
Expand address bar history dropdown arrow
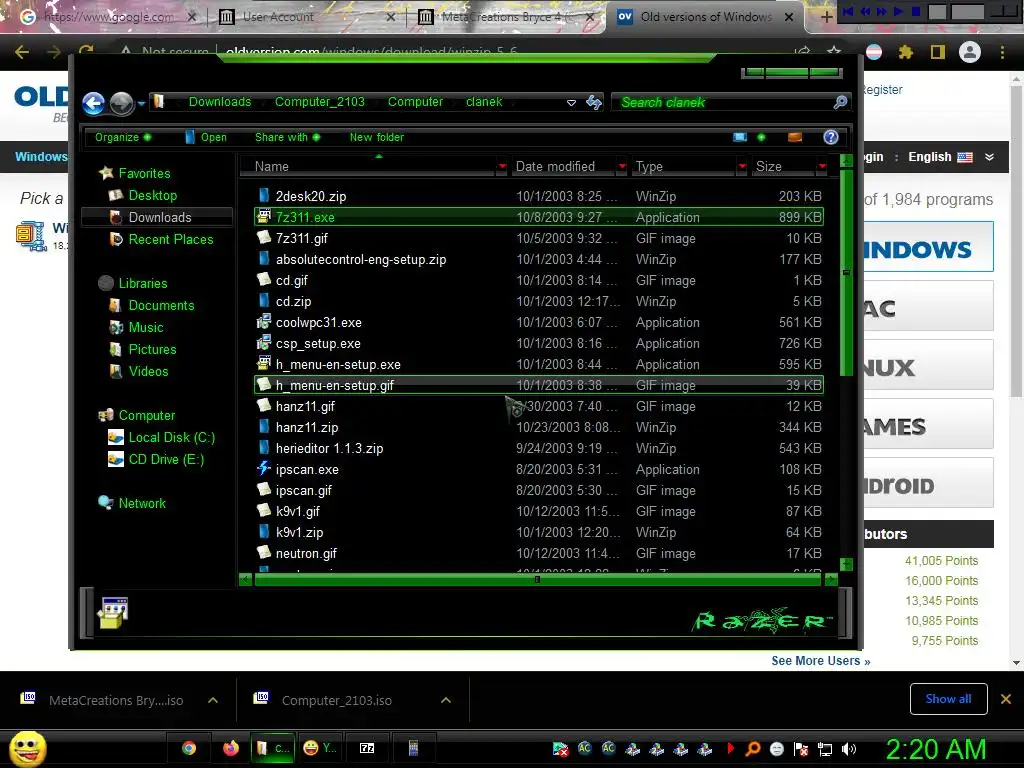click(571, 103)
